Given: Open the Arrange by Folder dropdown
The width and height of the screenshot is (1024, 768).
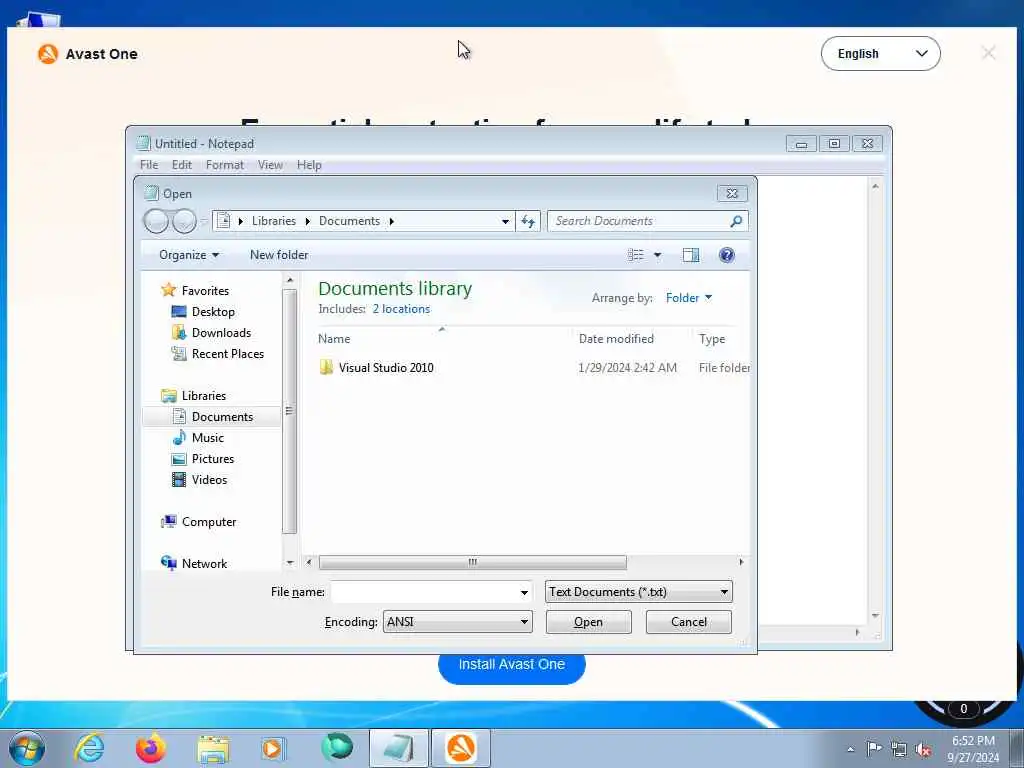Looking at the screenshot, I should [x=689, y=298].
